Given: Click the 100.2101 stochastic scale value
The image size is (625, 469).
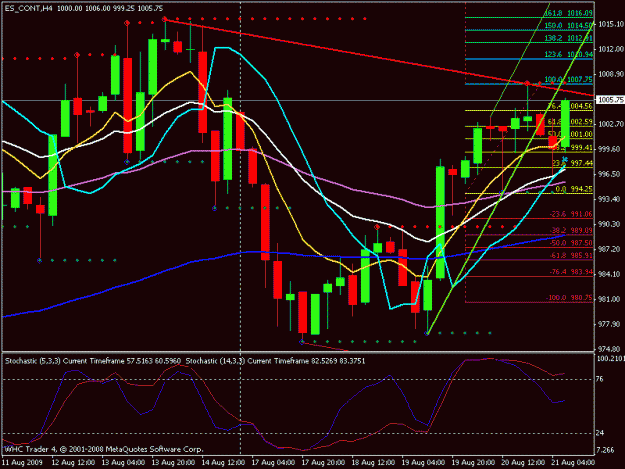Looking at the screenshot, I should click(611, 359).
